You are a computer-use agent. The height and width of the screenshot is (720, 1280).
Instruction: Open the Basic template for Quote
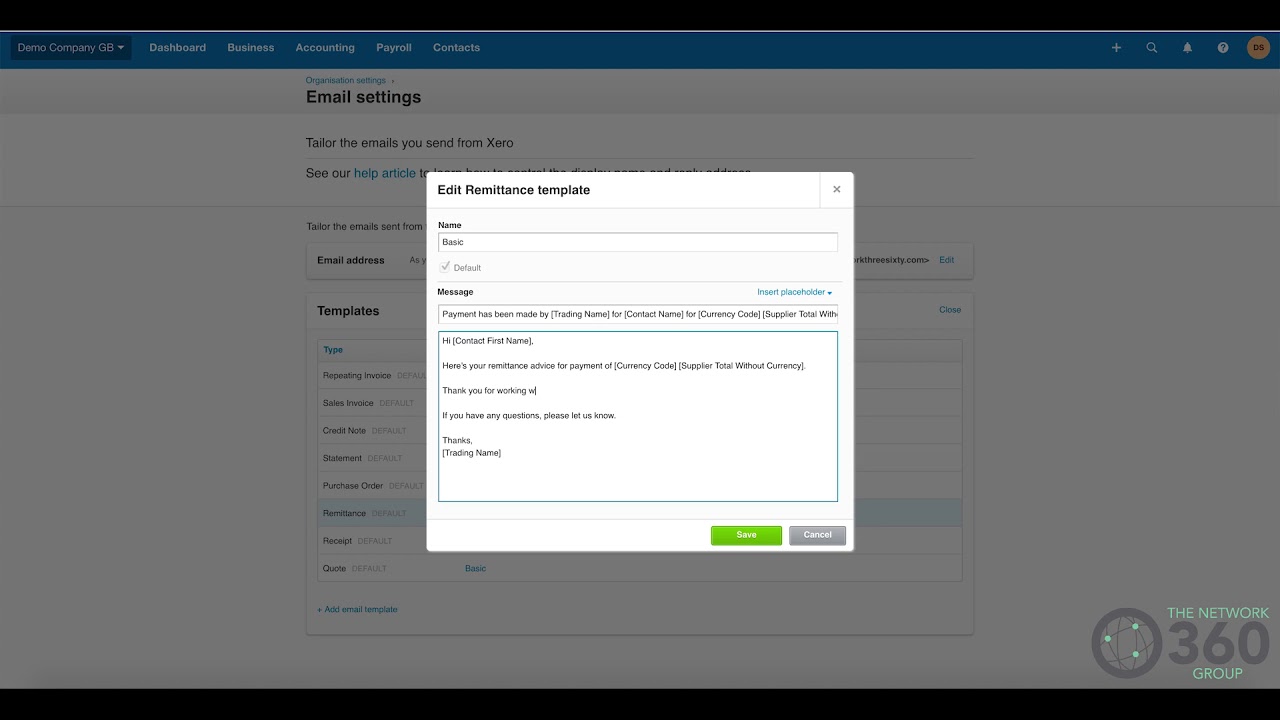point(475,568)
